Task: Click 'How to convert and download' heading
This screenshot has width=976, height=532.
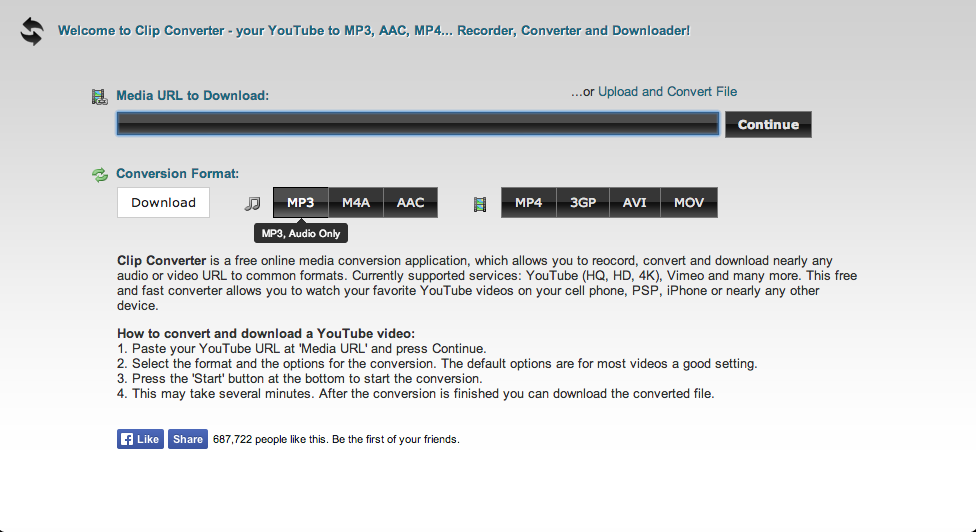Action: (x=266, y=334)
